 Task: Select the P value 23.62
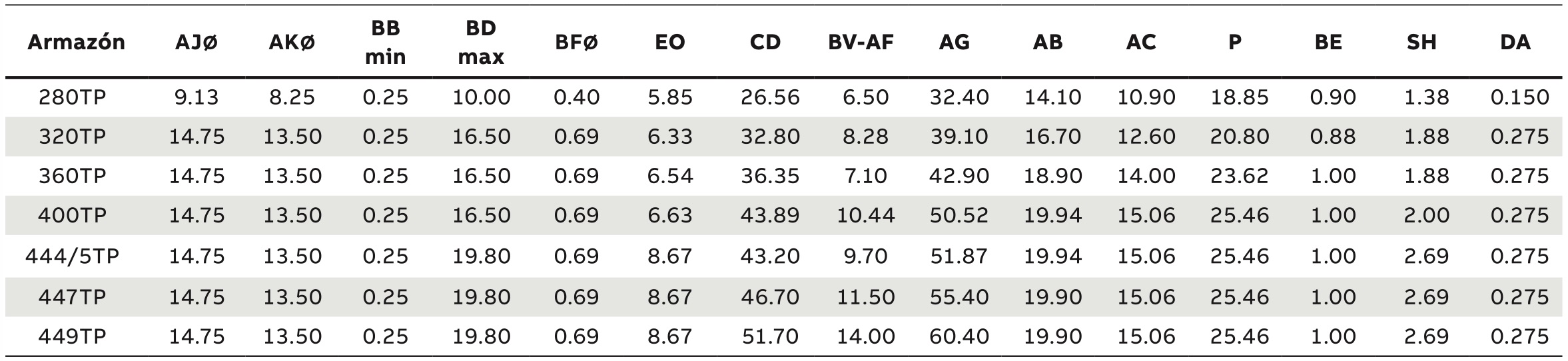click(x=1240, y=177)
